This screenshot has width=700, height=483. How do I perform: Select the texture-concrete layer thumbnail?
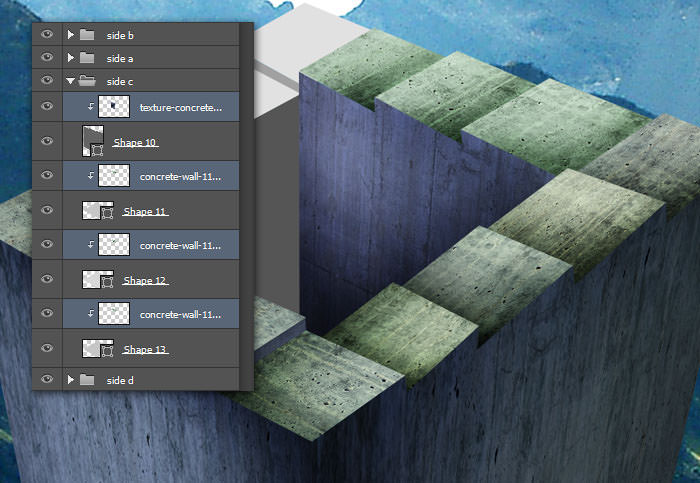114,106
